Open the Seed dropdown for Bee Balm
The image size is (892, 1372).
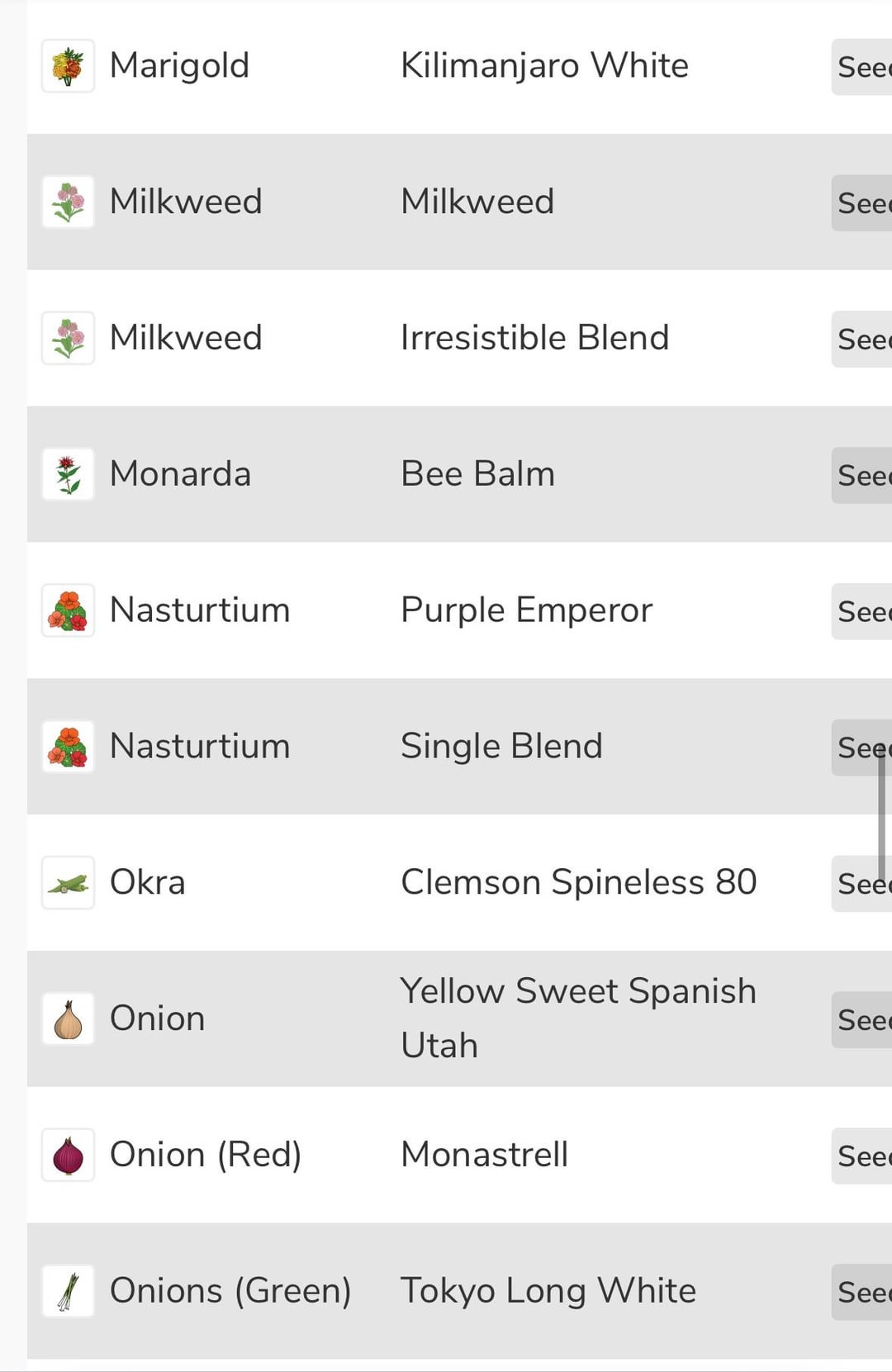pos(862,476)
